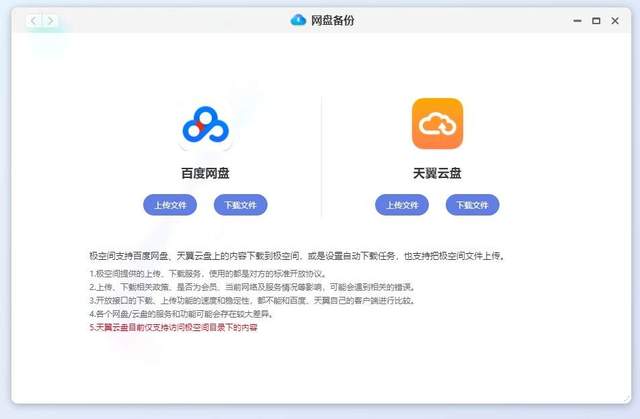
Task: Download files from 百度网盘
Action: 240,205
